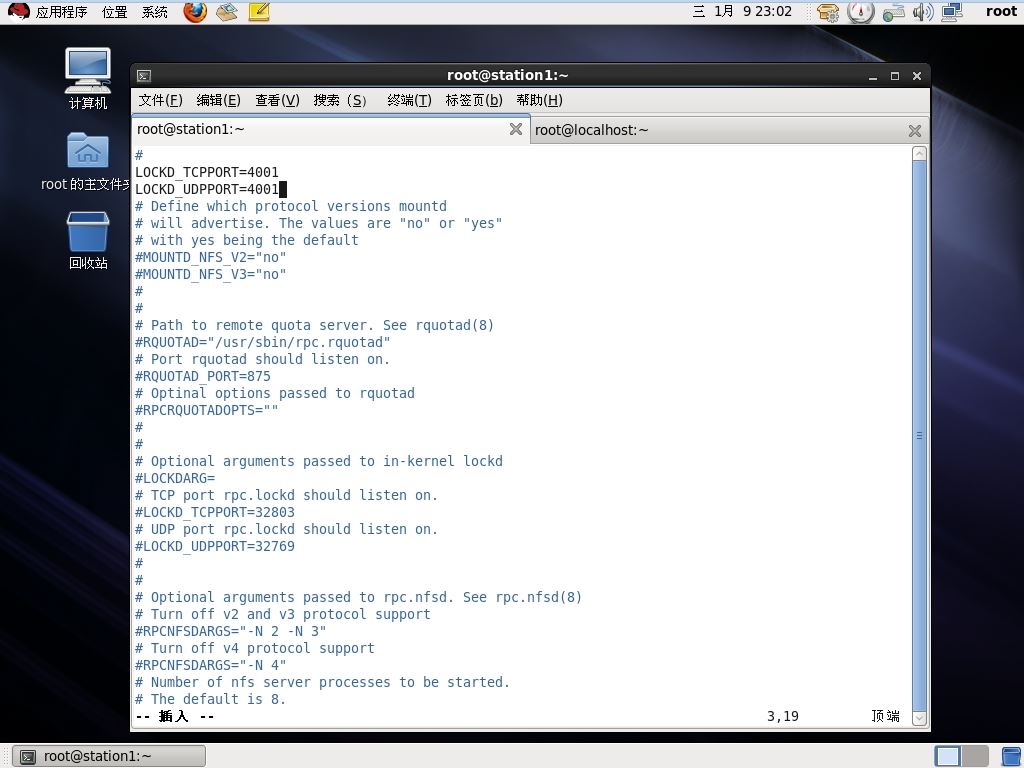Select the root@station1 tab
Image resolution: width=1024 pixels, height=768 pixels.
(330, 129)
